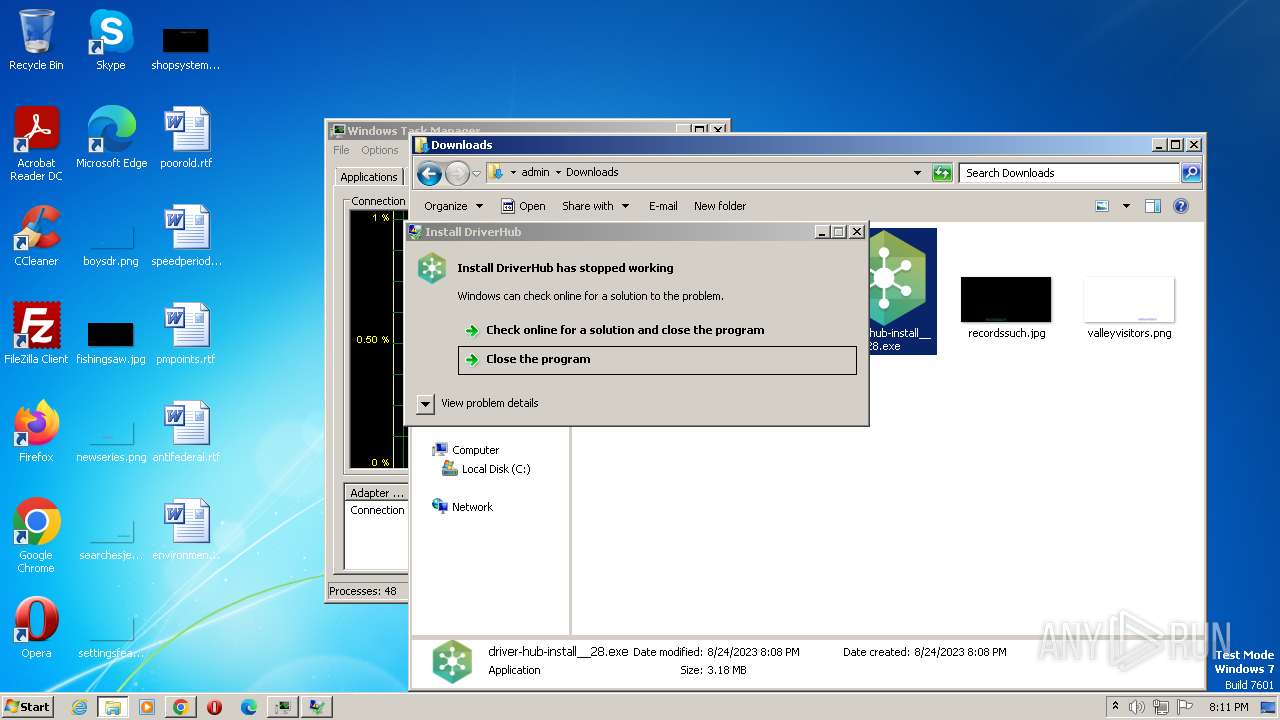Show the preview pane icon in Downloads
The image size is (1280, 720).
pyautogui.click(x=1152, y=206)
